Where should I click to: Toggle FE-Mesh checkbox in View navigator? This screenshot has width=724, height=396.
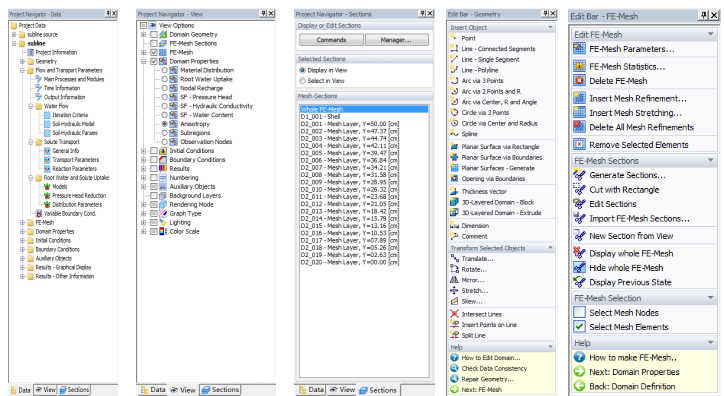click(154, 52)
